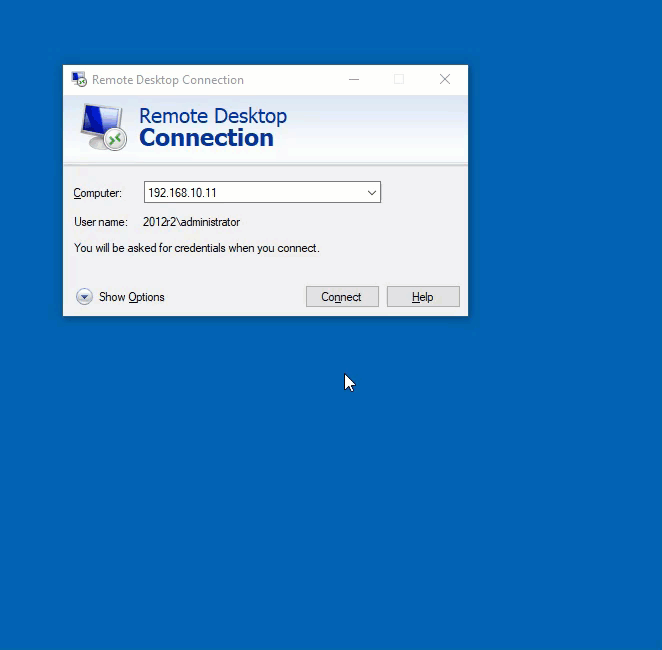Click the 2012r2\administrator user name text
Screen dimensions: 662x650
point(191,222)
